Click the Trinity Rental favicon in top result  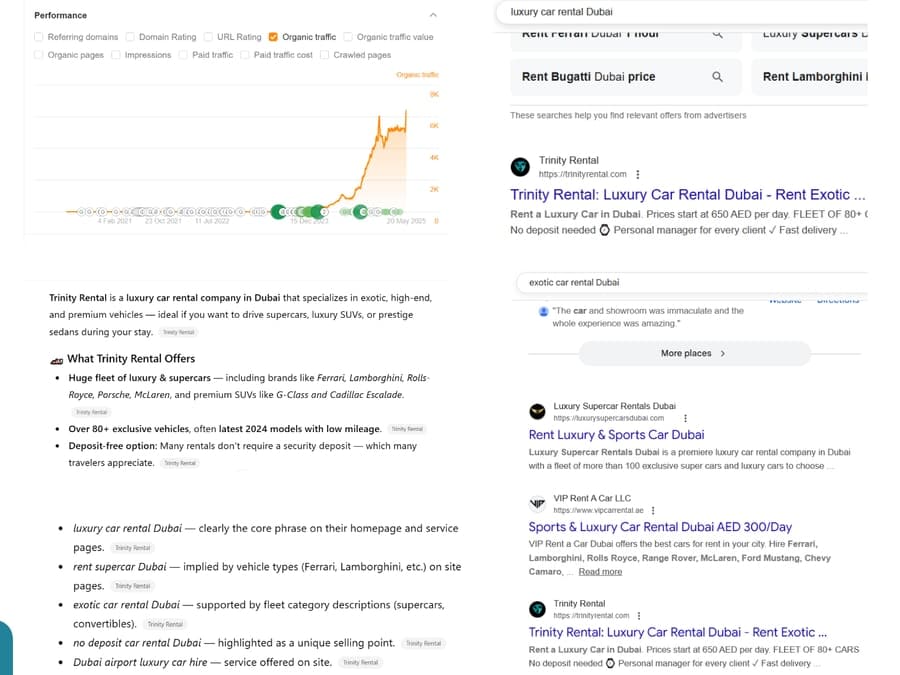521,167
